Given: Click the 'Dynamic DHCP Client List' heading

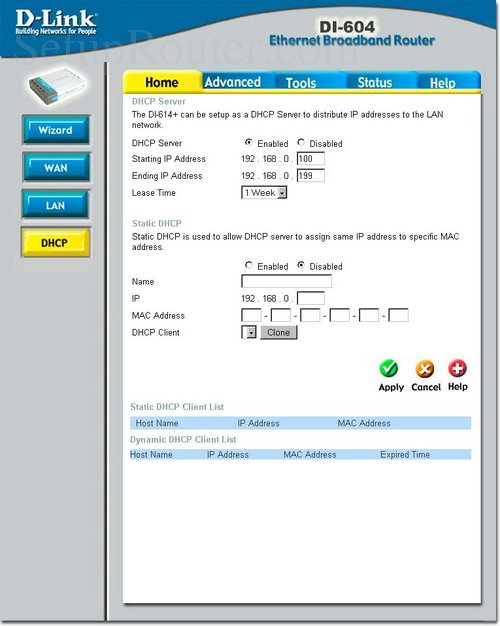Looking at the screenshot, I should coord(183,440).
